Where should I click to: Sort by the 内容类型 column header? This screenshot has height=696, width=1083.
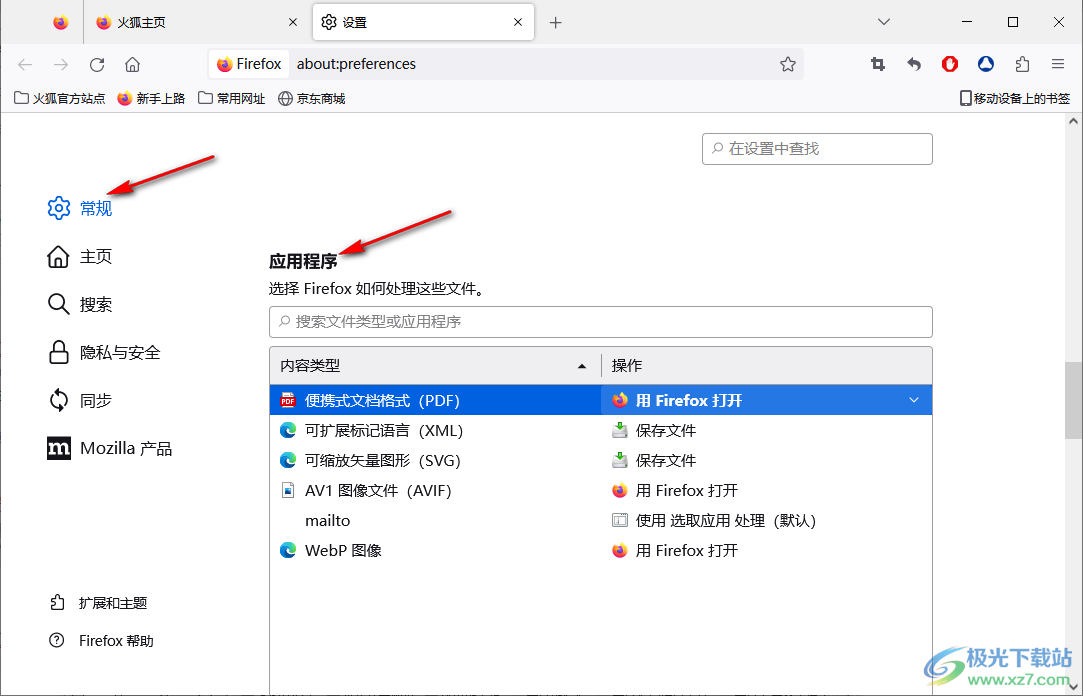click(435, 365)
